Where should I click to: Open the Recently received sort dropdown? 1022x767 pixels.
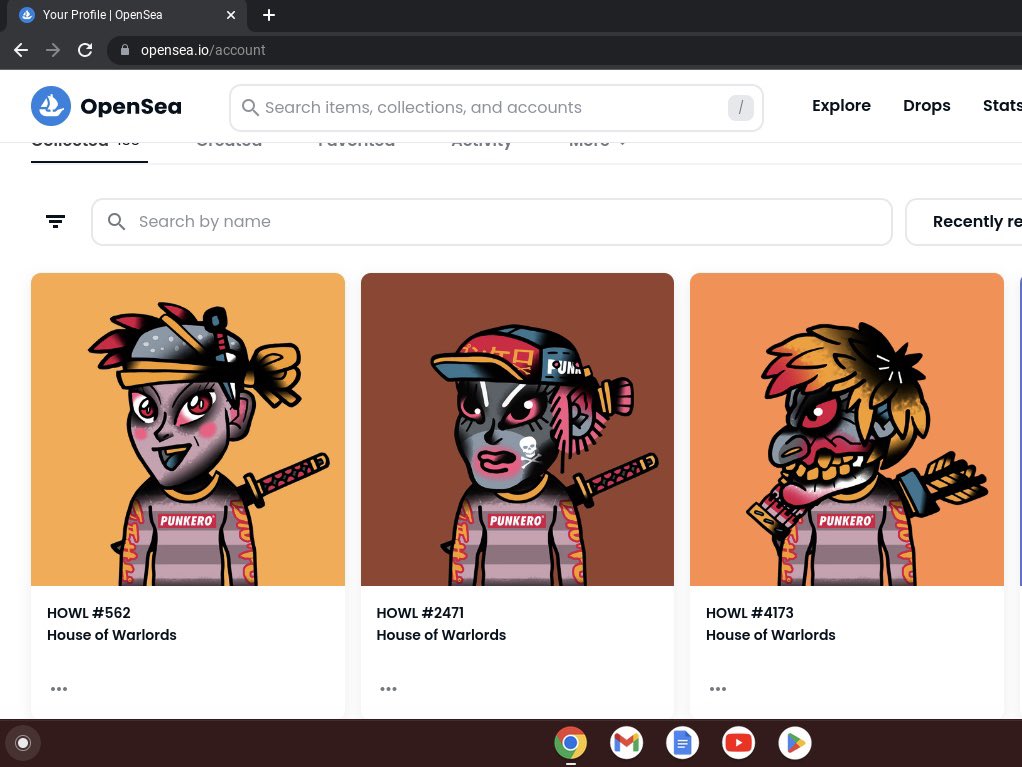pos(963,222)
